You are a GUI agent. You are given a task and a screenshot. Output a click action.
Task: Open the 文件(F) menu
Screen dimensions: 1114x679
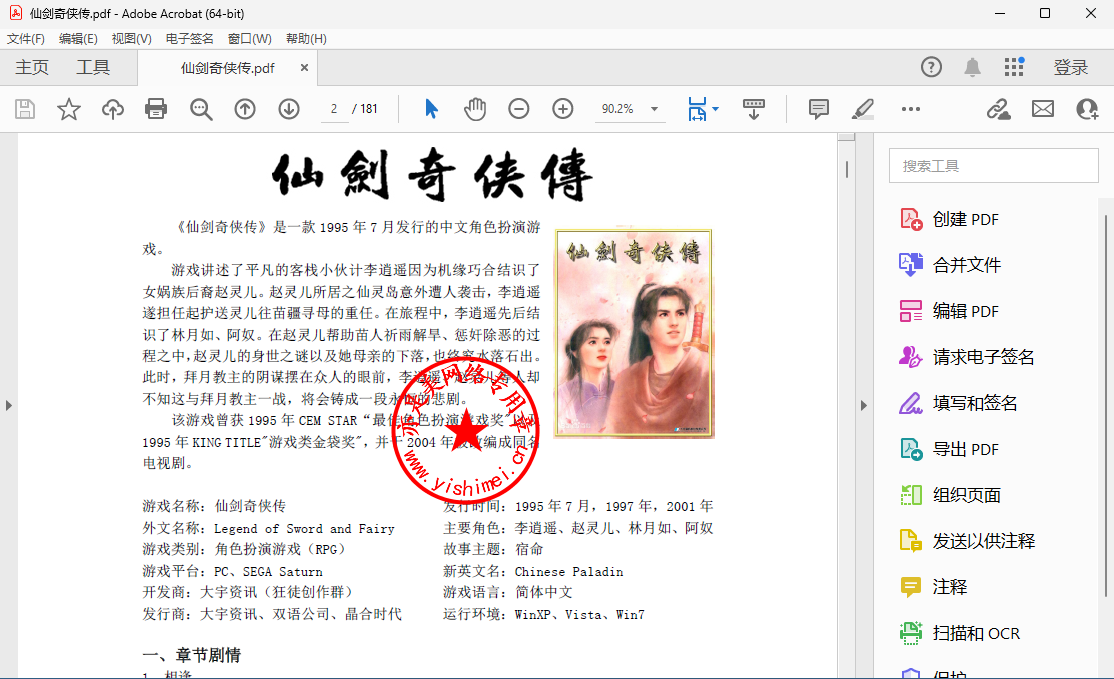tap(26, 39)
